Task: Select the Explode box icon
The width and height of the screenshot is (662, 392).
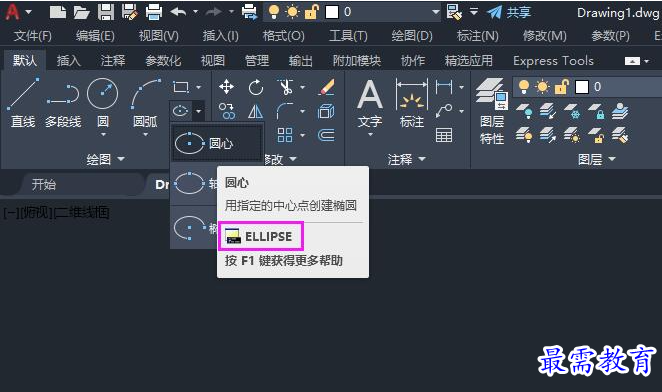Action: [x=326, y=112]
